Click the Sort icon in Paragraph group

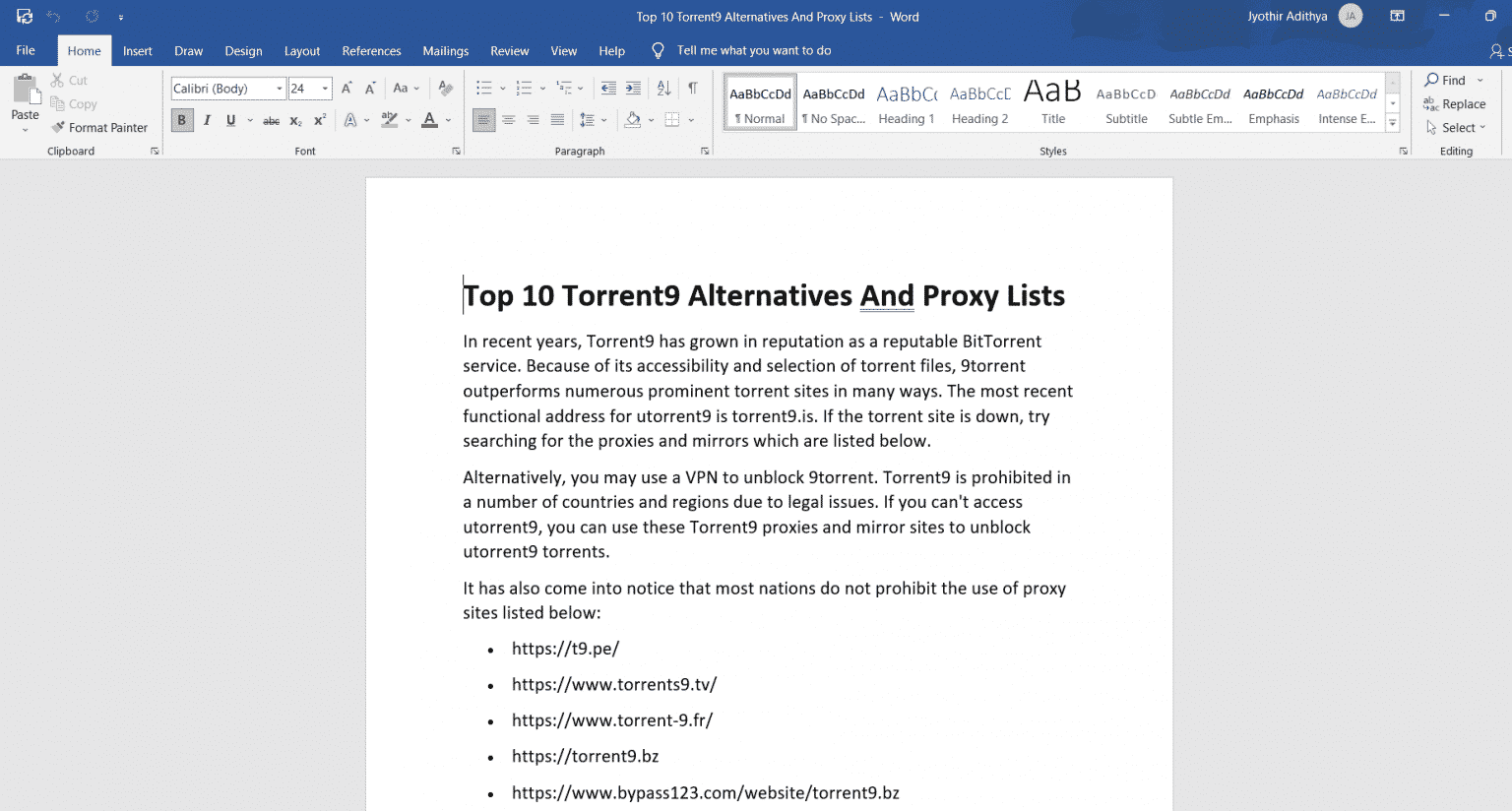click(663, 88)
